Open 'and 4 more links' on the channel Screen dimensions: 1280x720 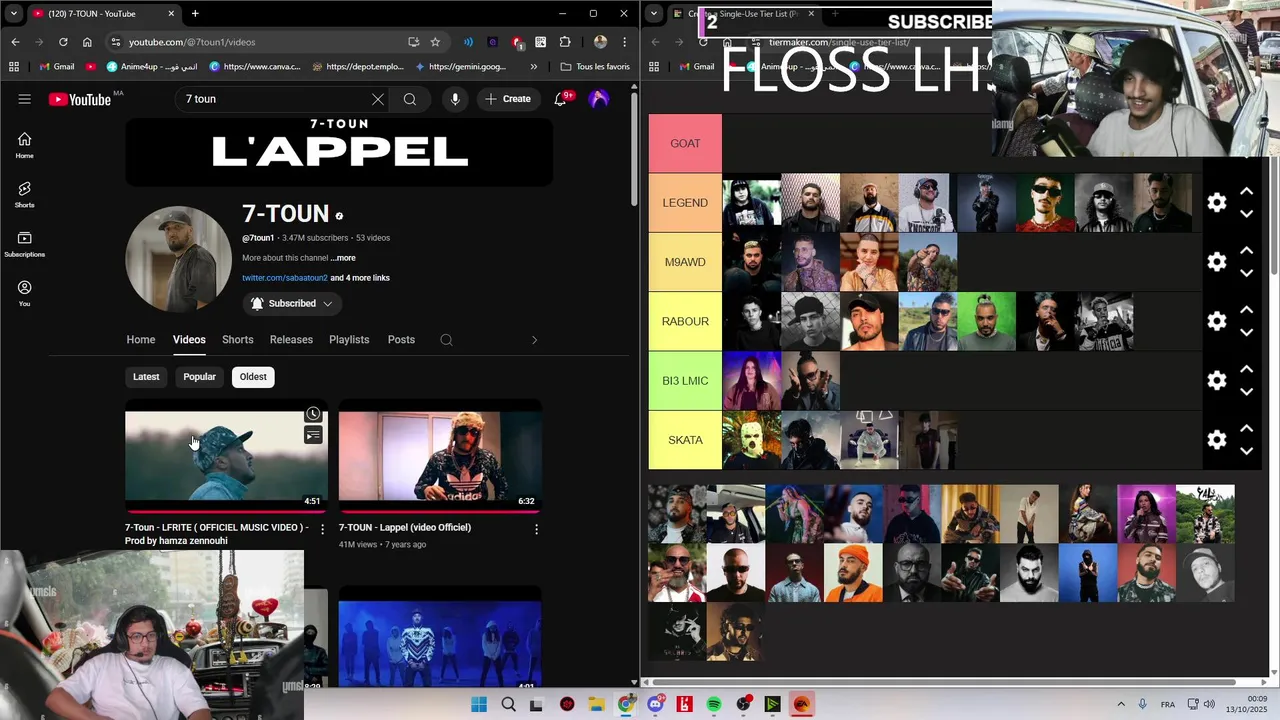(360, 278)
